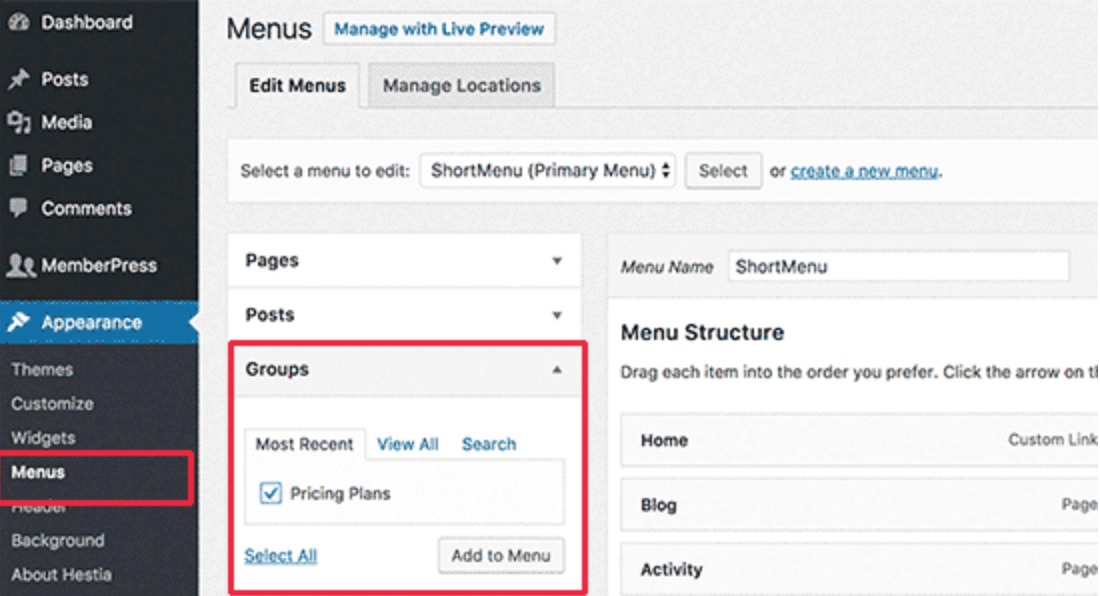Click the Media library icon
The width and height of the screenshot is (1100, 596).
(19, 123)
